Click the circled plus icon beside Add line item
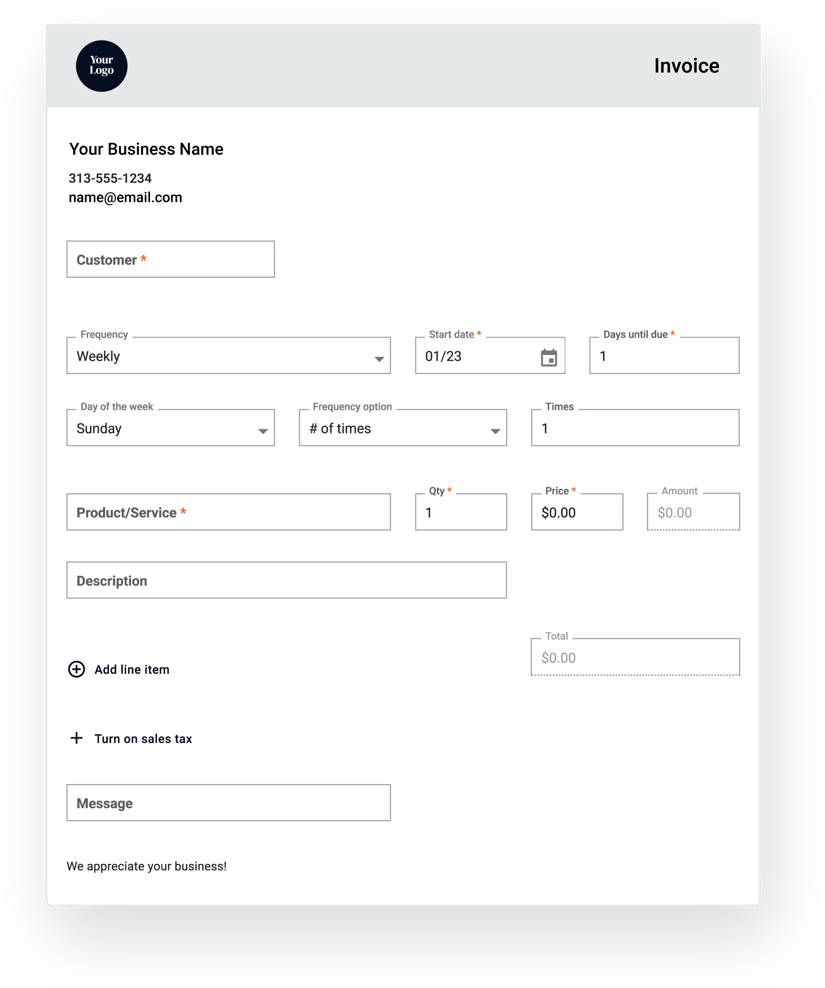Image resolution: width=825 pixels, height=988 pixels. click(77, 669)
